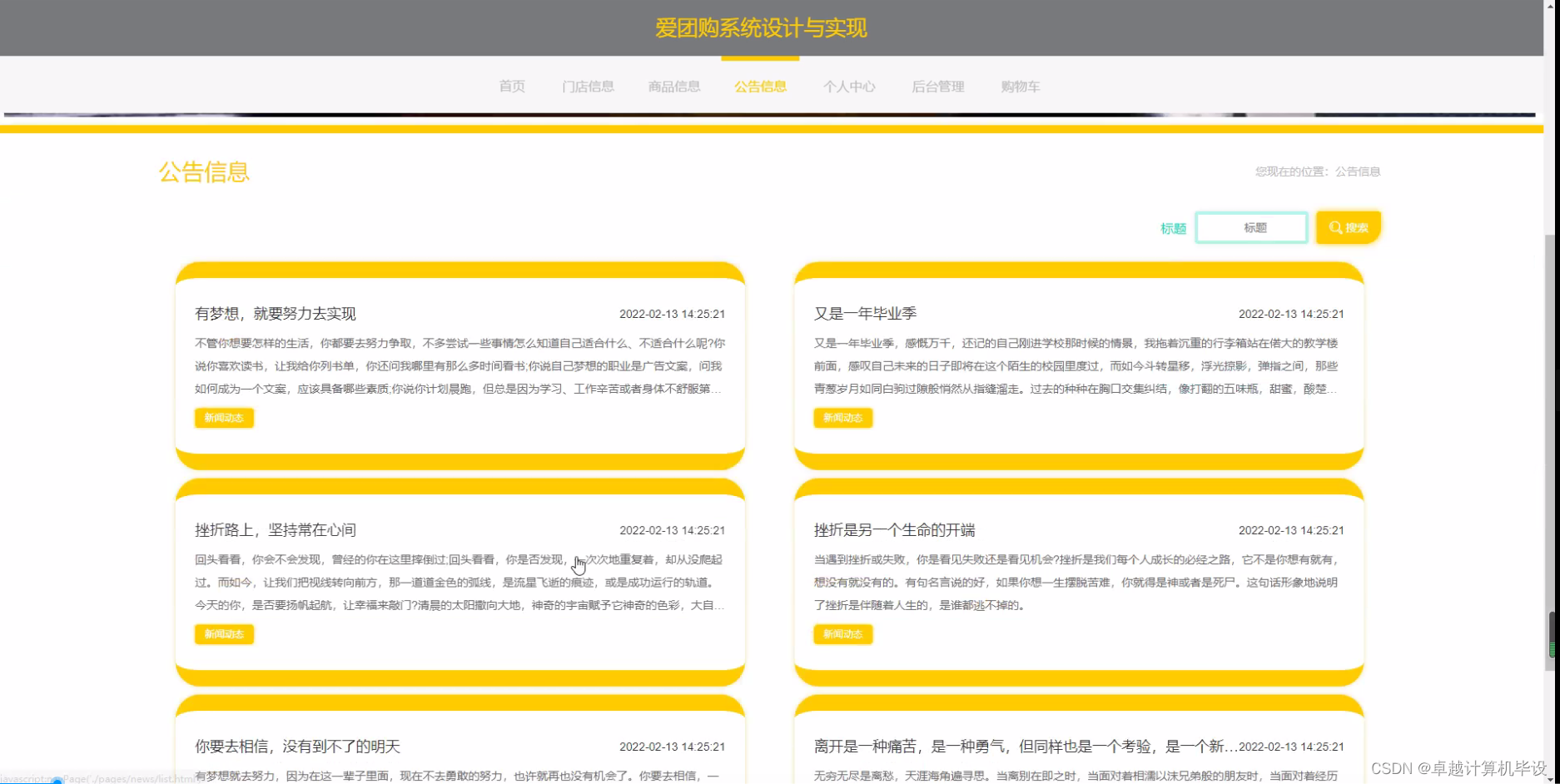Viewport: 1560px width, 784px height.
Task: Select the 公告信息 tab
Action: point(760,87)
